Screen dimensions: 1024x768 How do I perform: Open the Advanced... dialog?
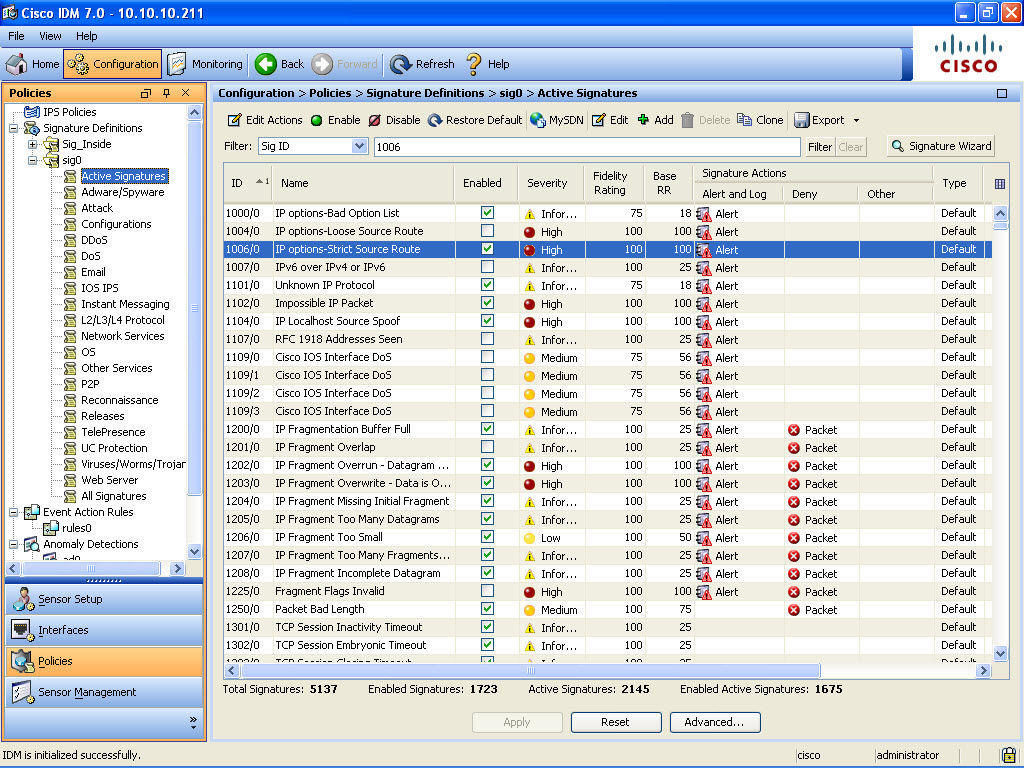point(714,722)
